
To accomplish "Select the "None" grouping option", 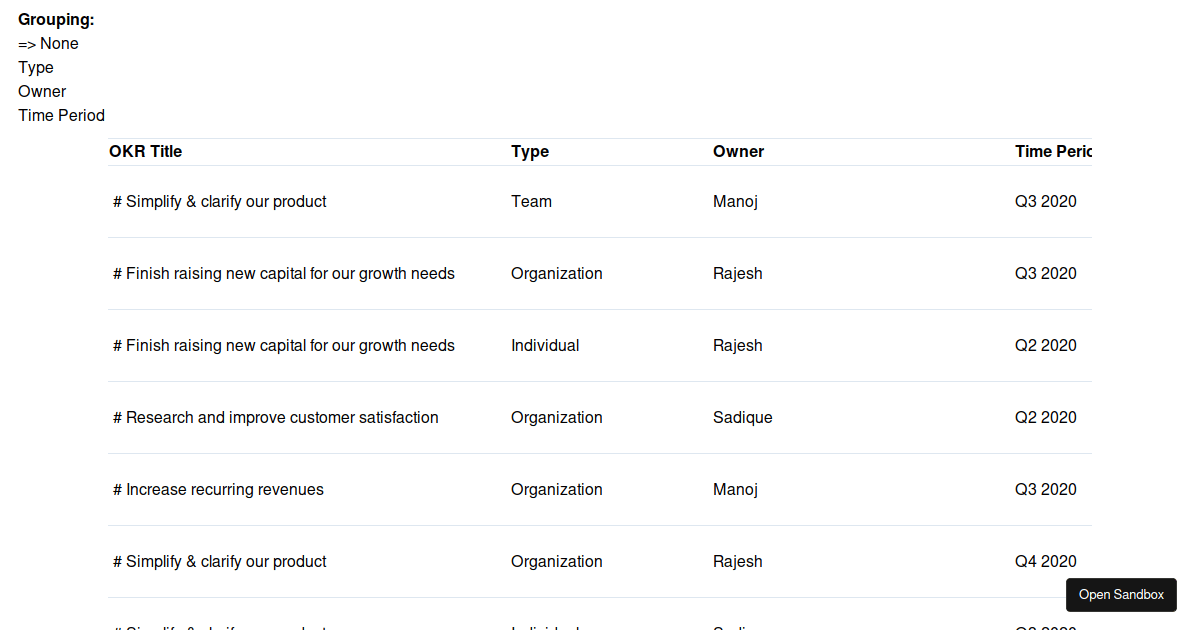I will tap(58, 43).
